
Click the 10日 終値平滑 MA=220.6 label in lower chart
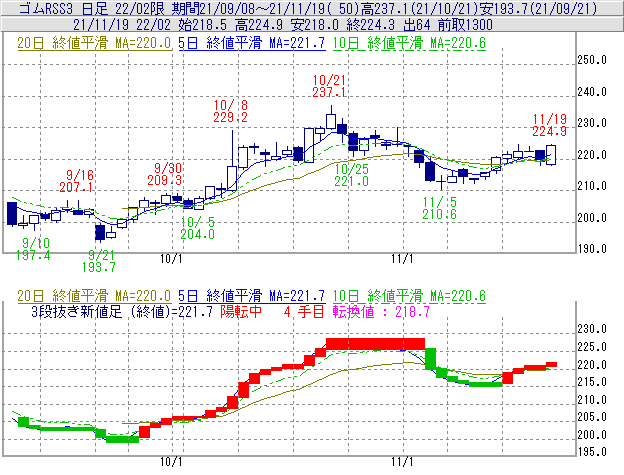point(409,296)
